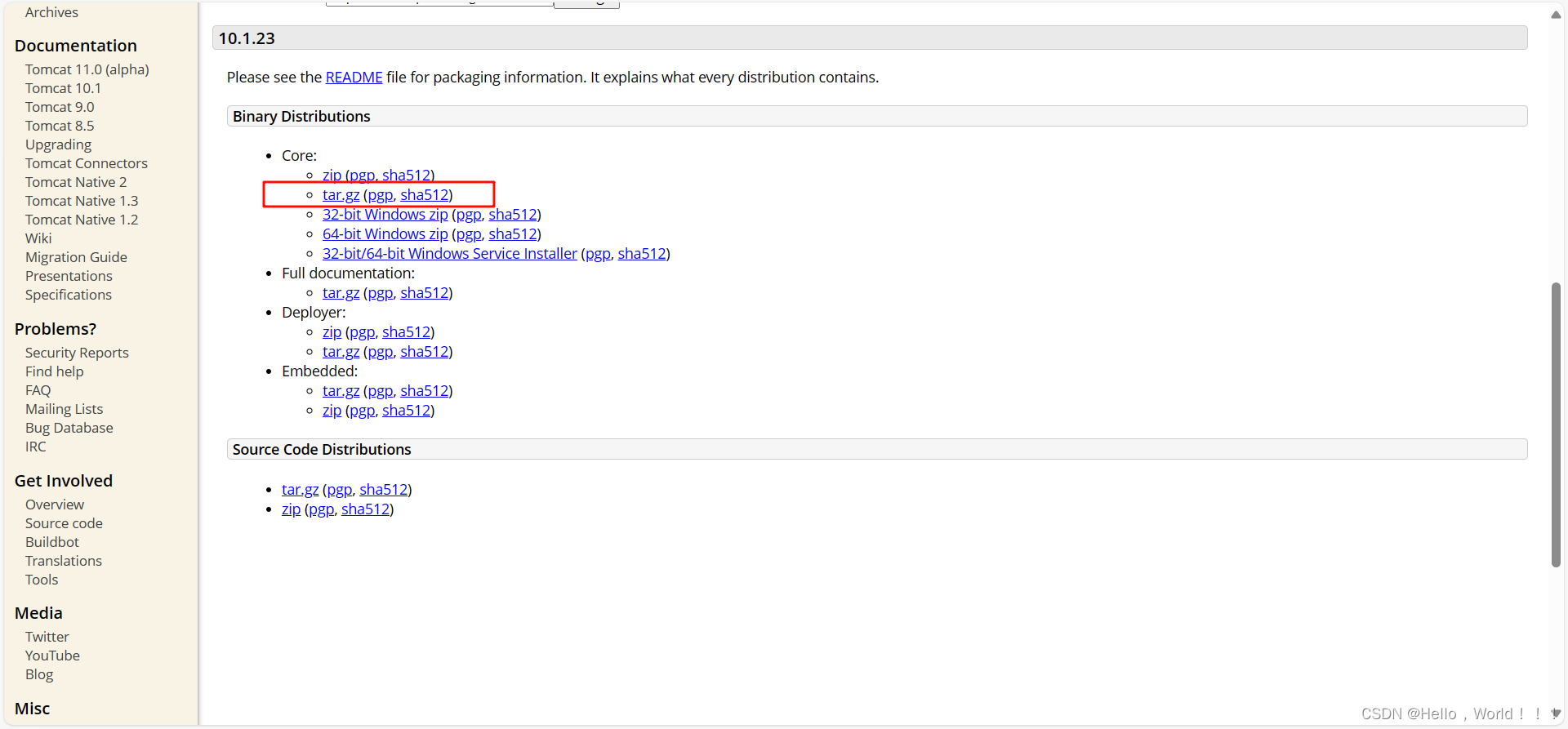Open sha512 checksum for Core zip
This screenshot has height=729, width=1568.
[406, 176]
